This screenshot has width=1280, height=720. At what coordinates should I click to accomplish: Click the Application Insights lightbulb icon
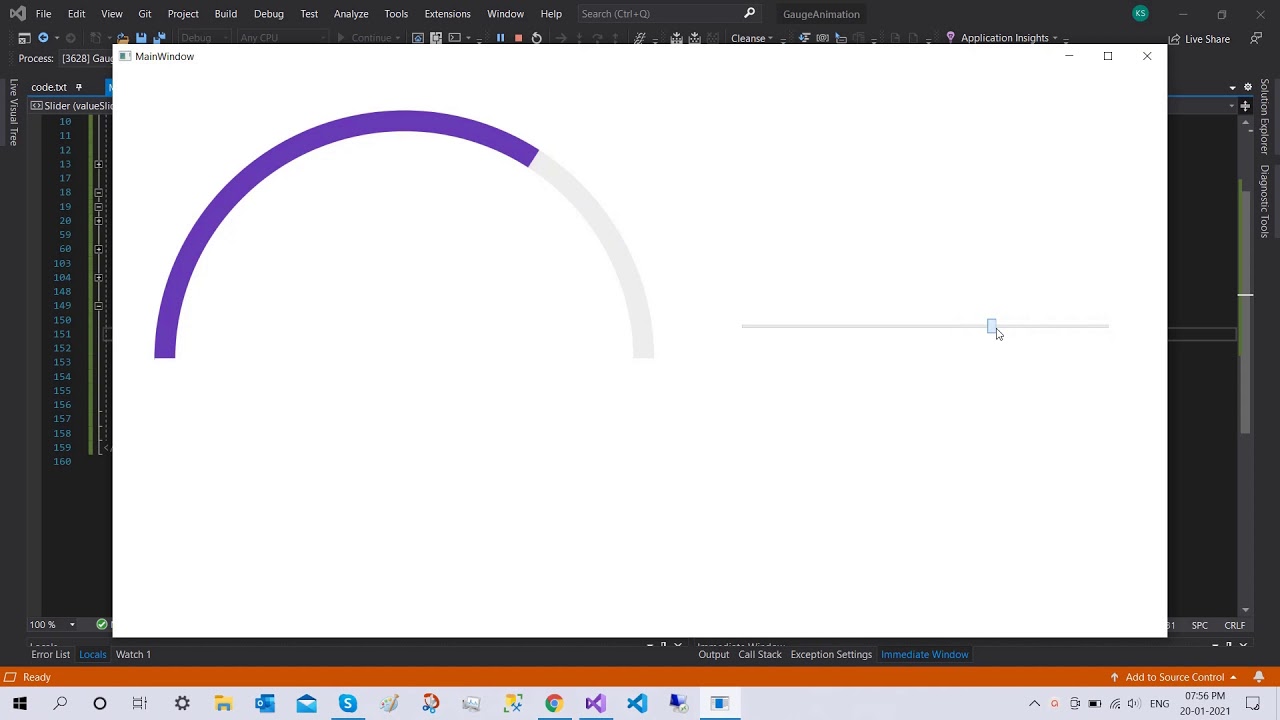[x=950, y=38]
